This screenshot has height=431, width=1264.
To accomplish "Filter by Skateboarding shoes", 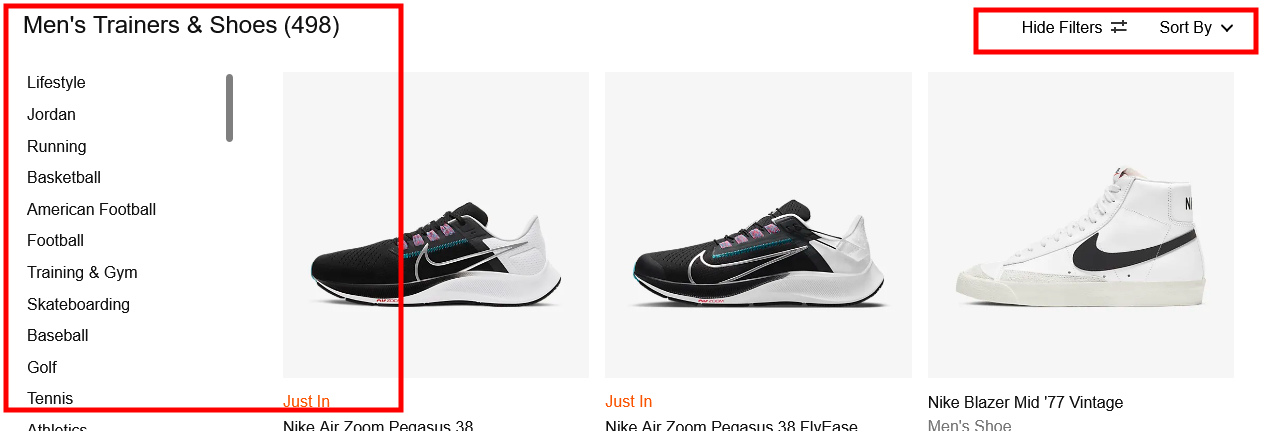I will tap(78, 304).
